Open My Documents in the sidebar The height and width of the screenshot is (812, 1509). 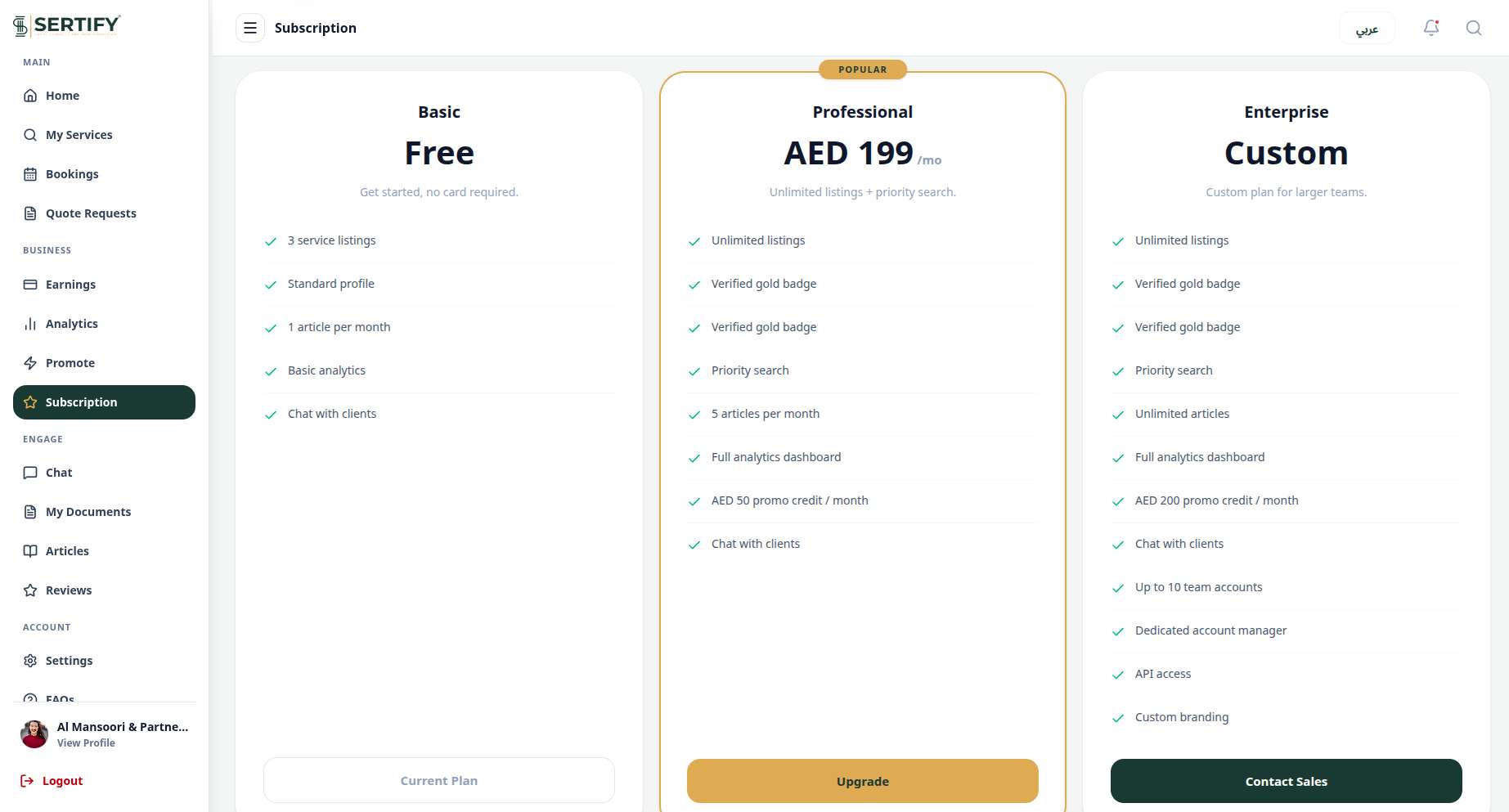[104, 512]
